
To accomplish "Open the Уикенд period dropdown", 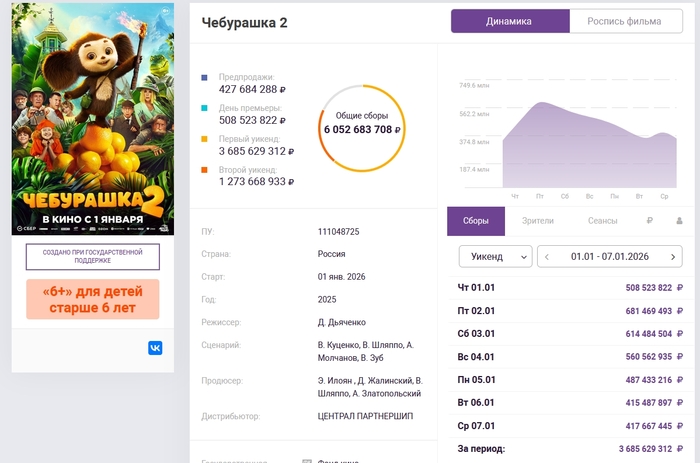I will click(x=496, y=257).
